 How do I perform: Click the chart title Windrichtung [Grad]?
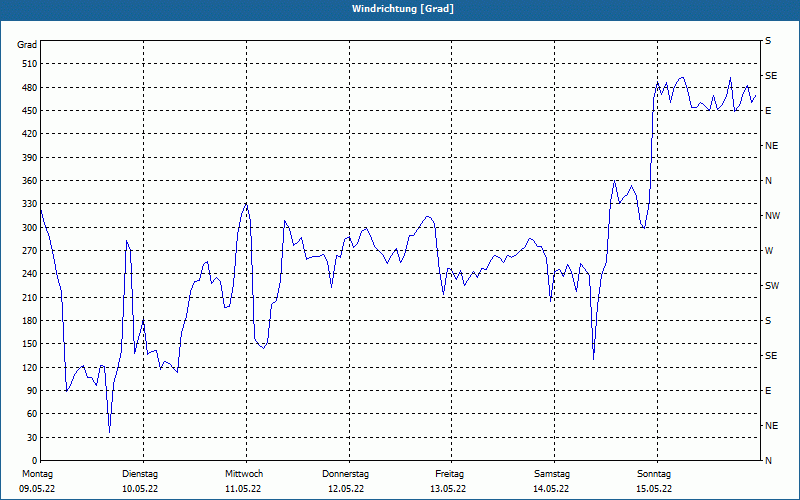point(403,9)
